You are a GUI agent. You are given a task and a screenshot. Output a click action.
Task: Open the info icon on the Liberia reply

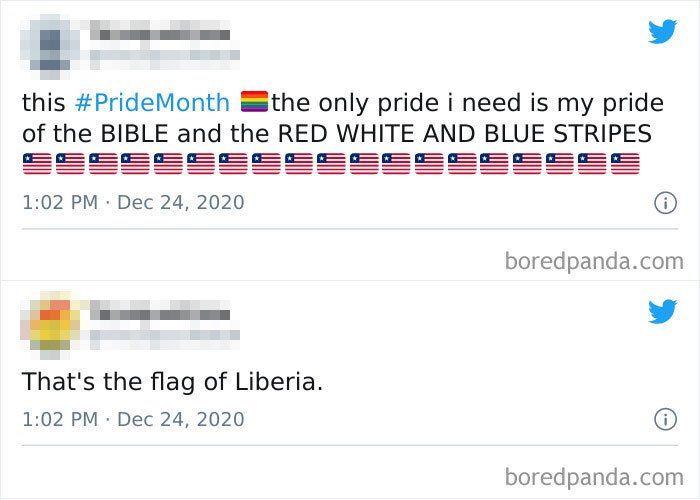662,418
